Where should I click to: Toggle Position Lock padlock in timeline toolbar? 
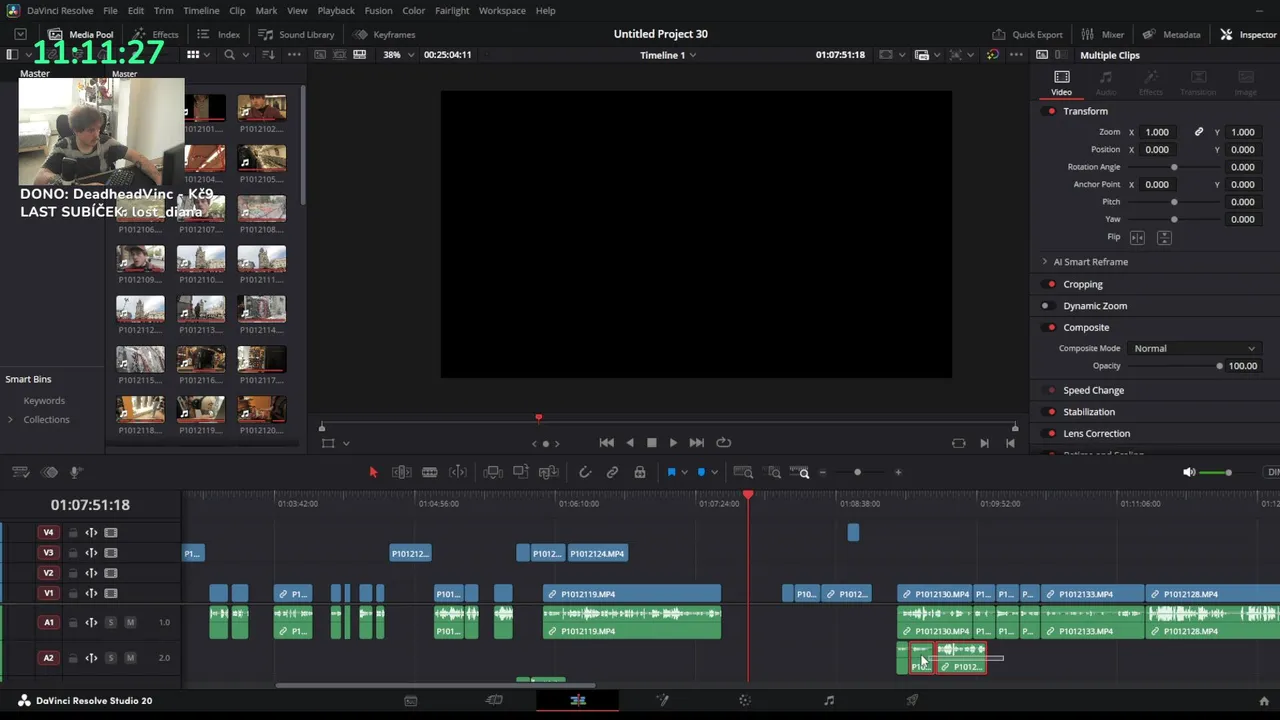(x=640, y=472)
